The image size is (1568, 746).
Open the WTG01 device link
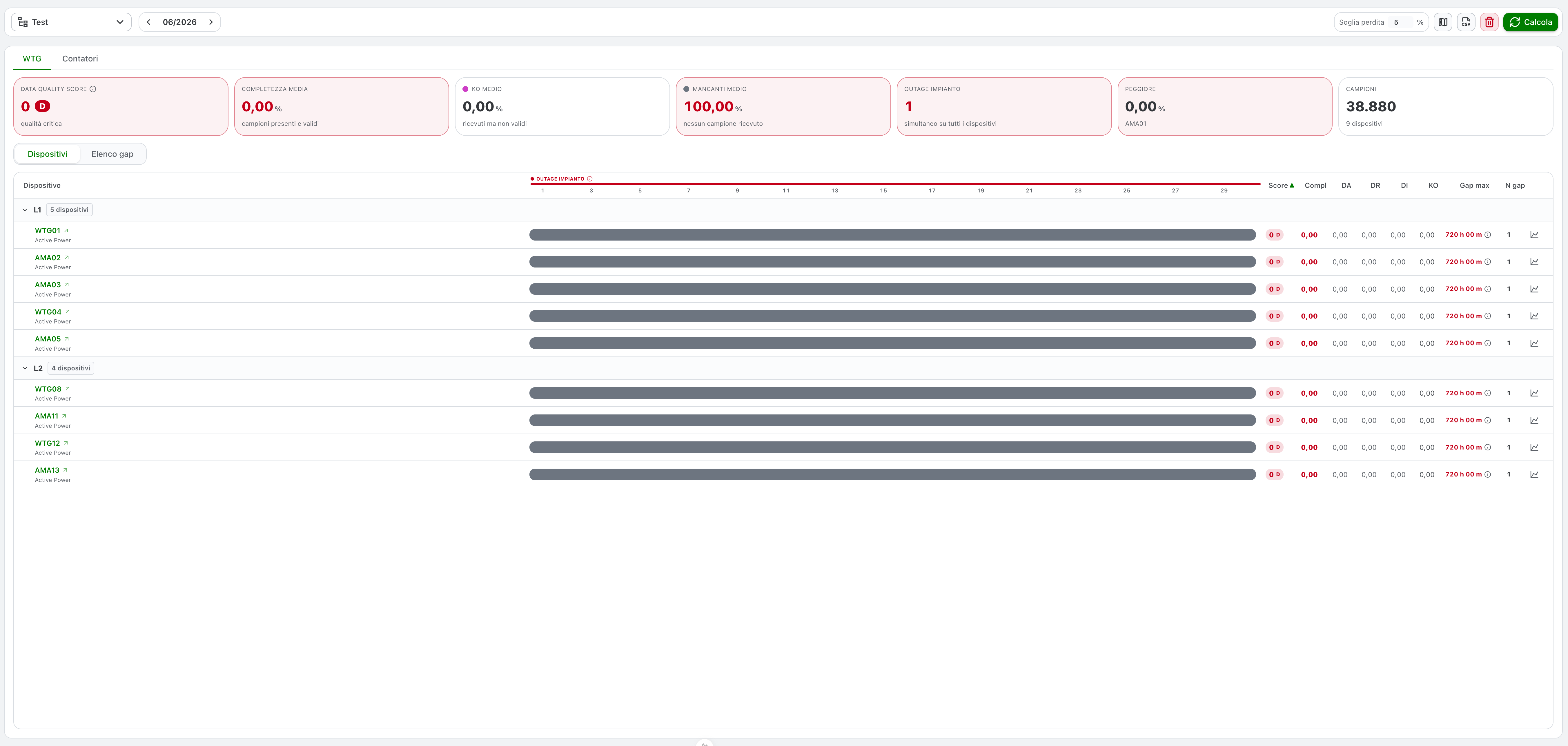pyautogui.click(x=52, y=231)
